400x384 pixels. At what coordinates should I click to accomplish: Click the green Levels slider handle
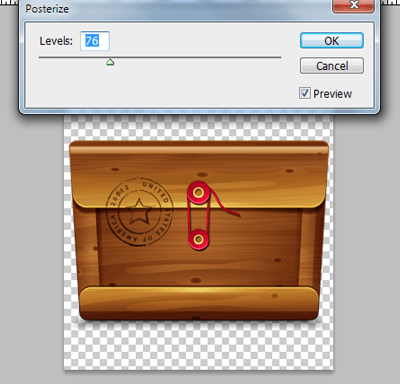(x=110, y=62)
